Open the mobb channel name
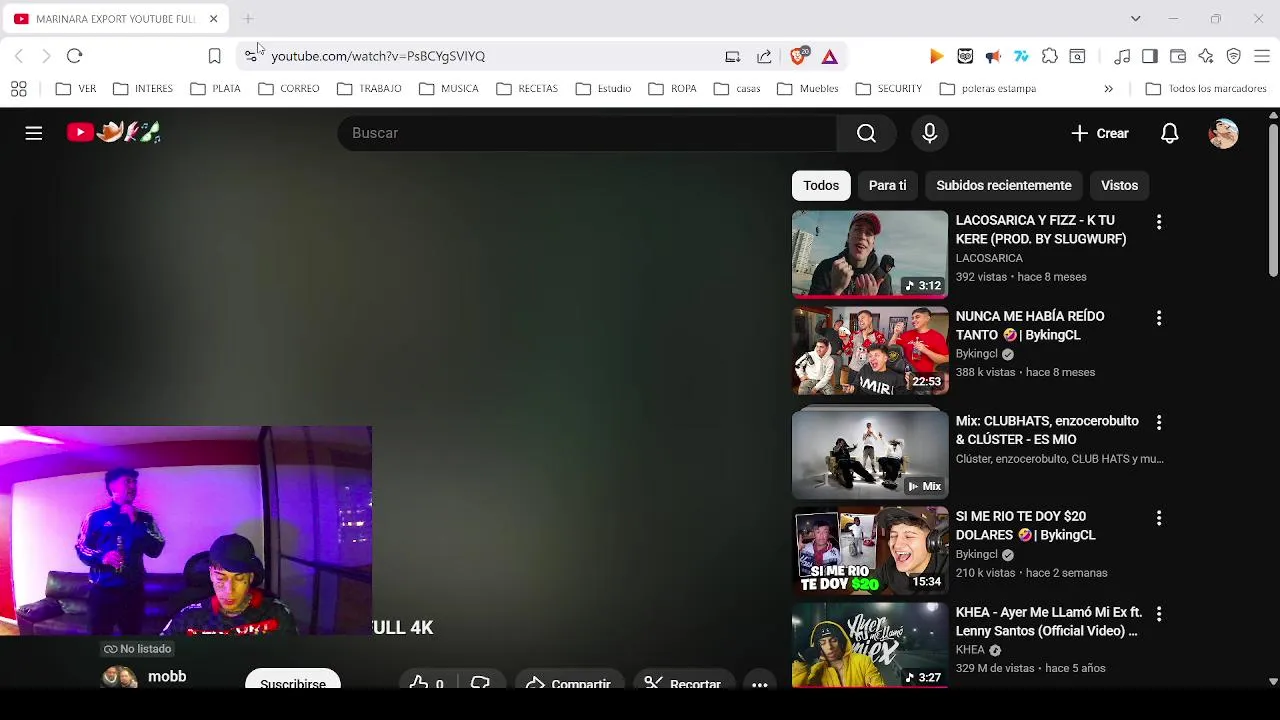Viewport: 1280px width, 720px height. tap(167, 677)
